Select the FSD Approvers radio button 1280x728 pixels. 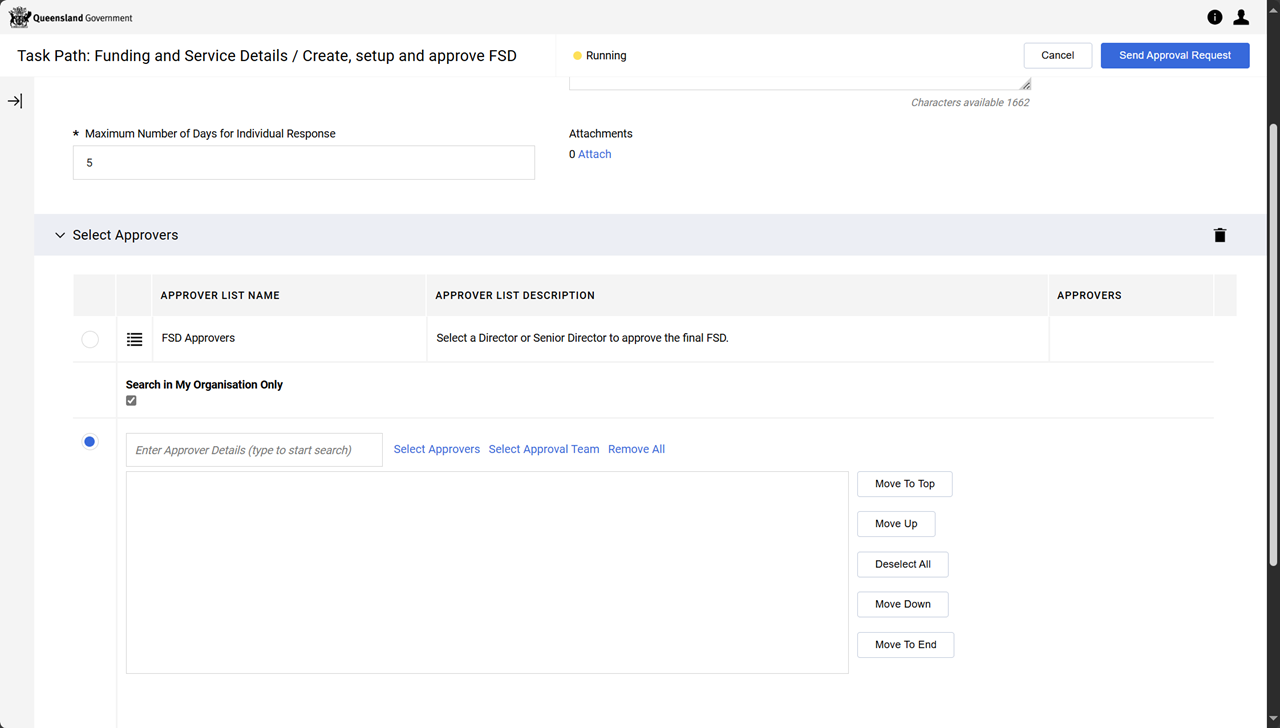click(x=90, y=339)
